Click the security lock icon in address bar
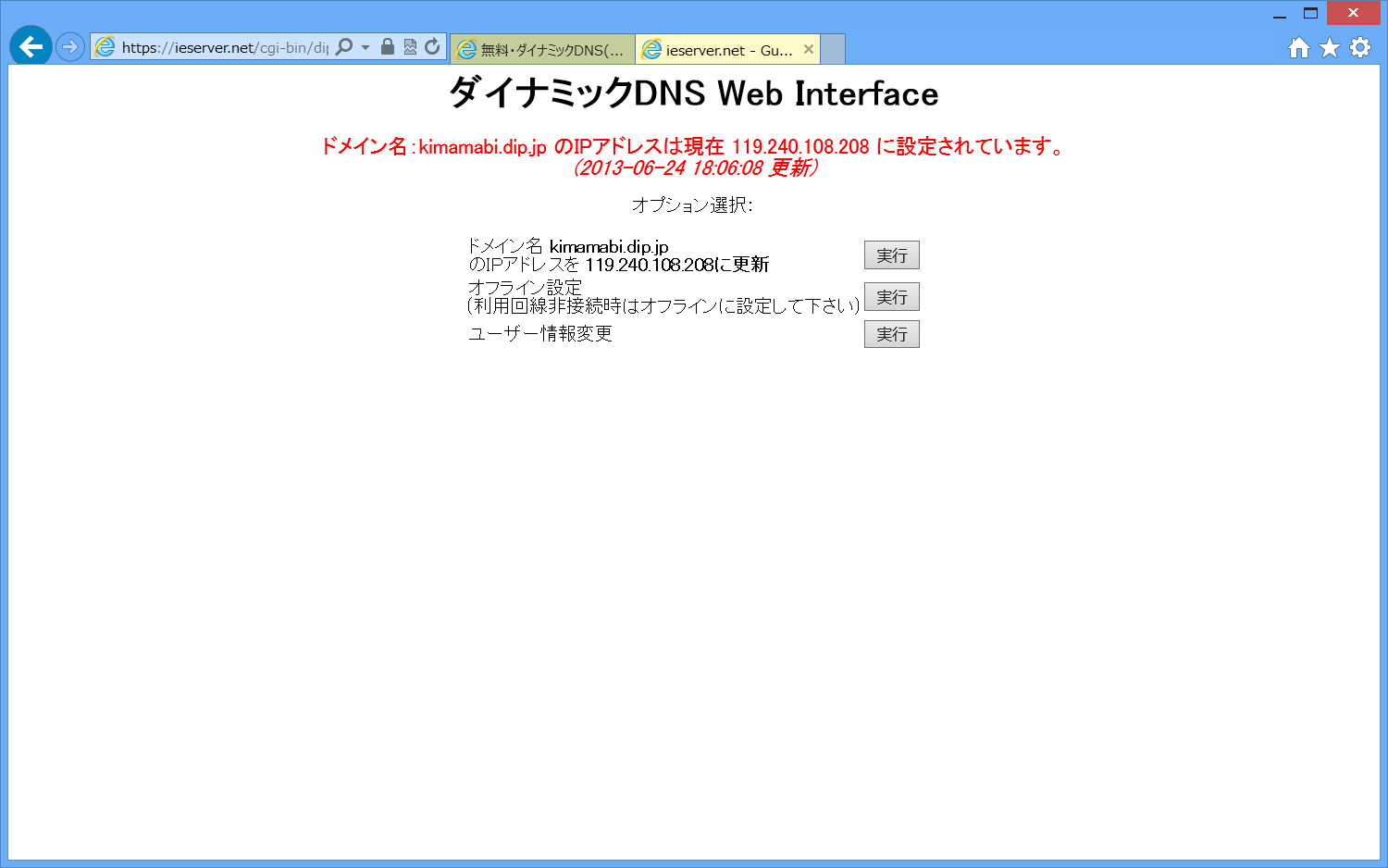The image size is (1388, 868). [387, 45]
